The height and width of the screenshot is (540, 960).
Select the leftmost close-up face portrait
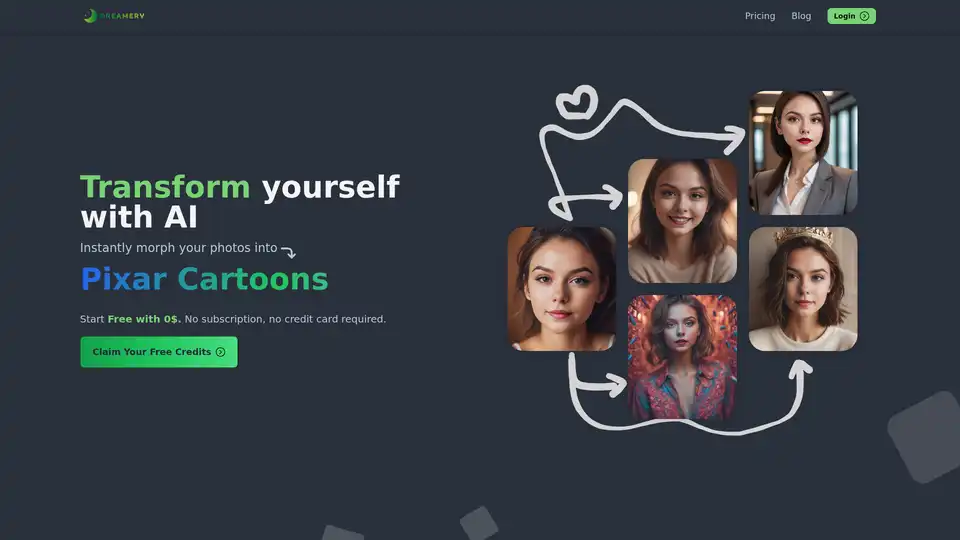click(561, 288)
